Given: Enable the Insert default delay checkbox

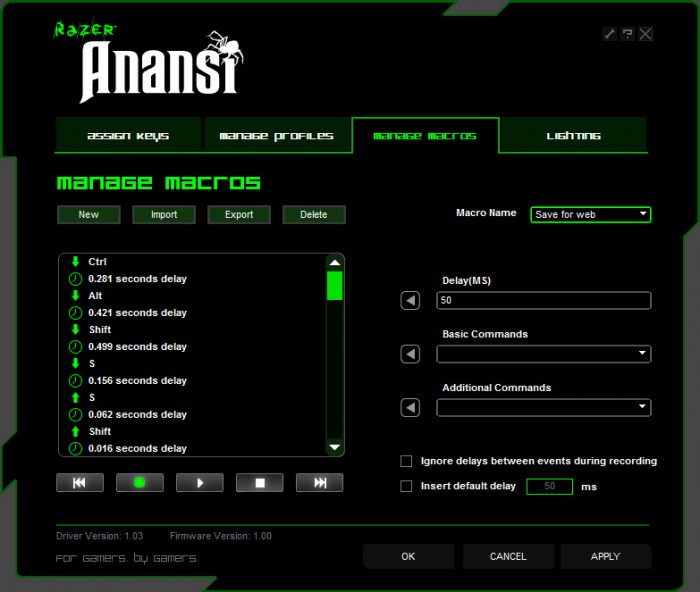Looking at the screenshot, I should pyautogui.click(x=406, y=486).
